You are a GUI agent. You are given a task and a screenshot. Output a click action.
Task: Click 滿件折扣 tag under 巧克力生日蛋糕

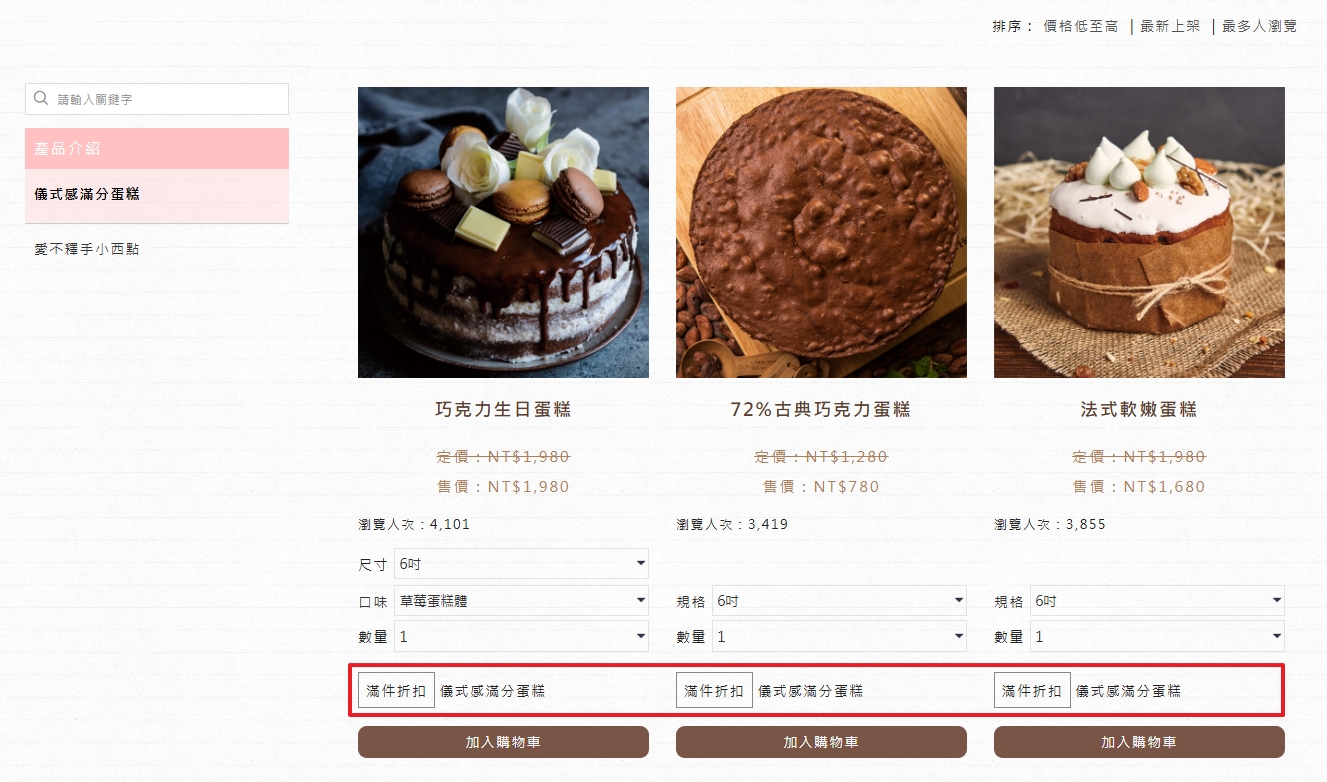click(397, 691)
